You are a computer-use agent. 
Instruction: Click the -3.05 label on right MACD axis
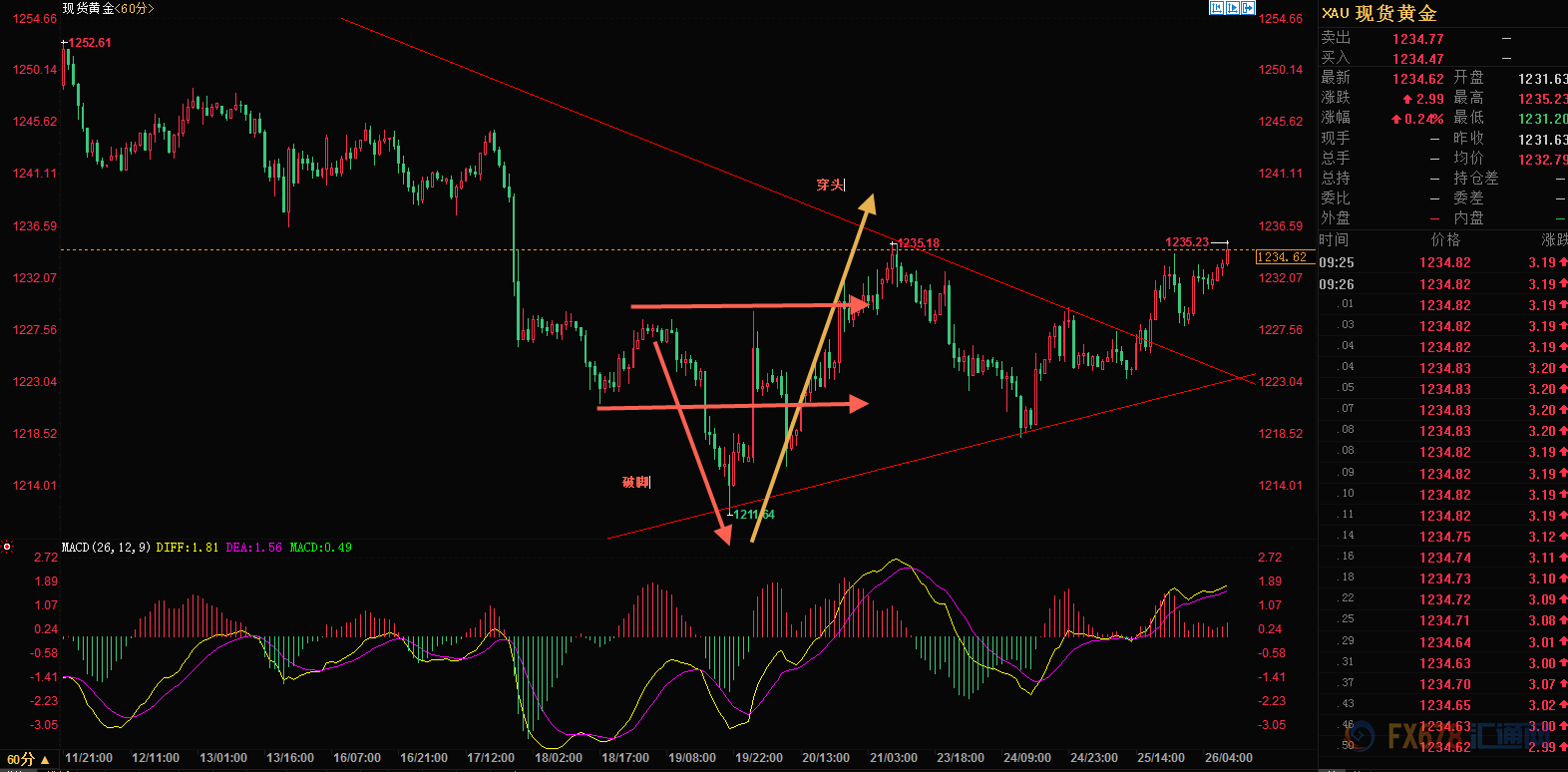[1272, 725]
